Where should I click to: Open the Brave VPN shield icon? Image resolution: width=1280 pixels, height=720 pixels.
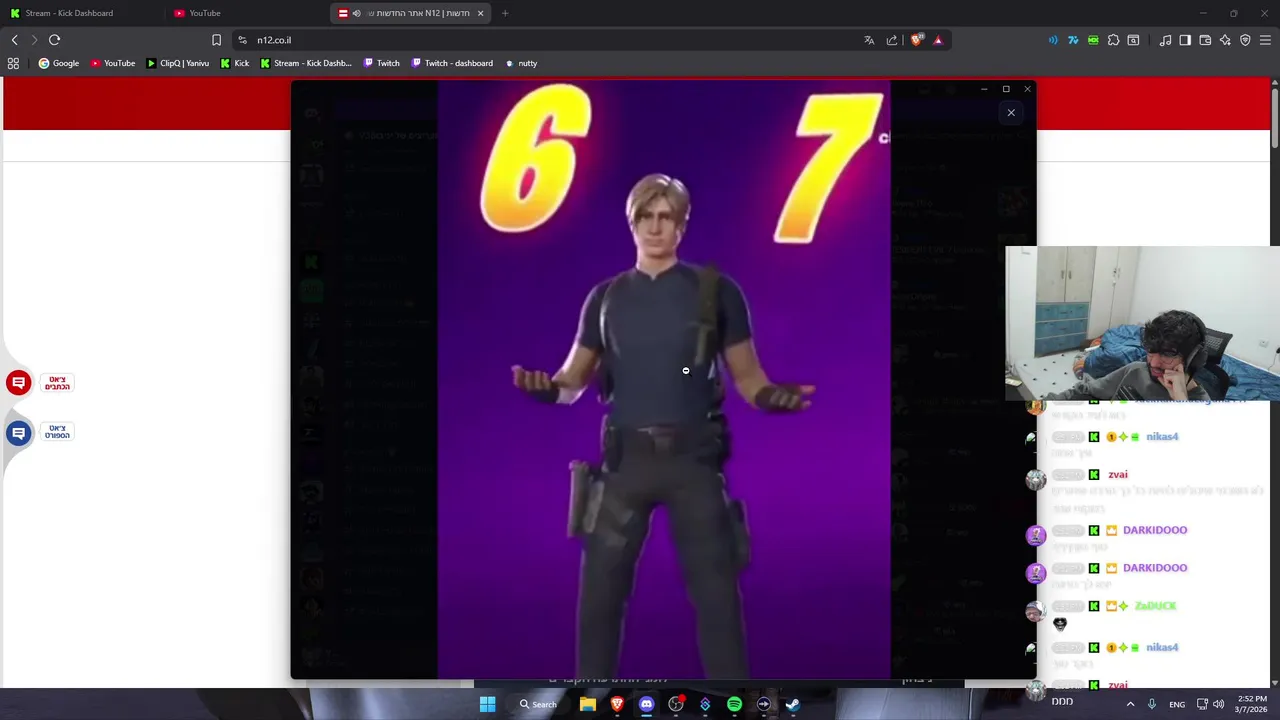point(1245,40)
